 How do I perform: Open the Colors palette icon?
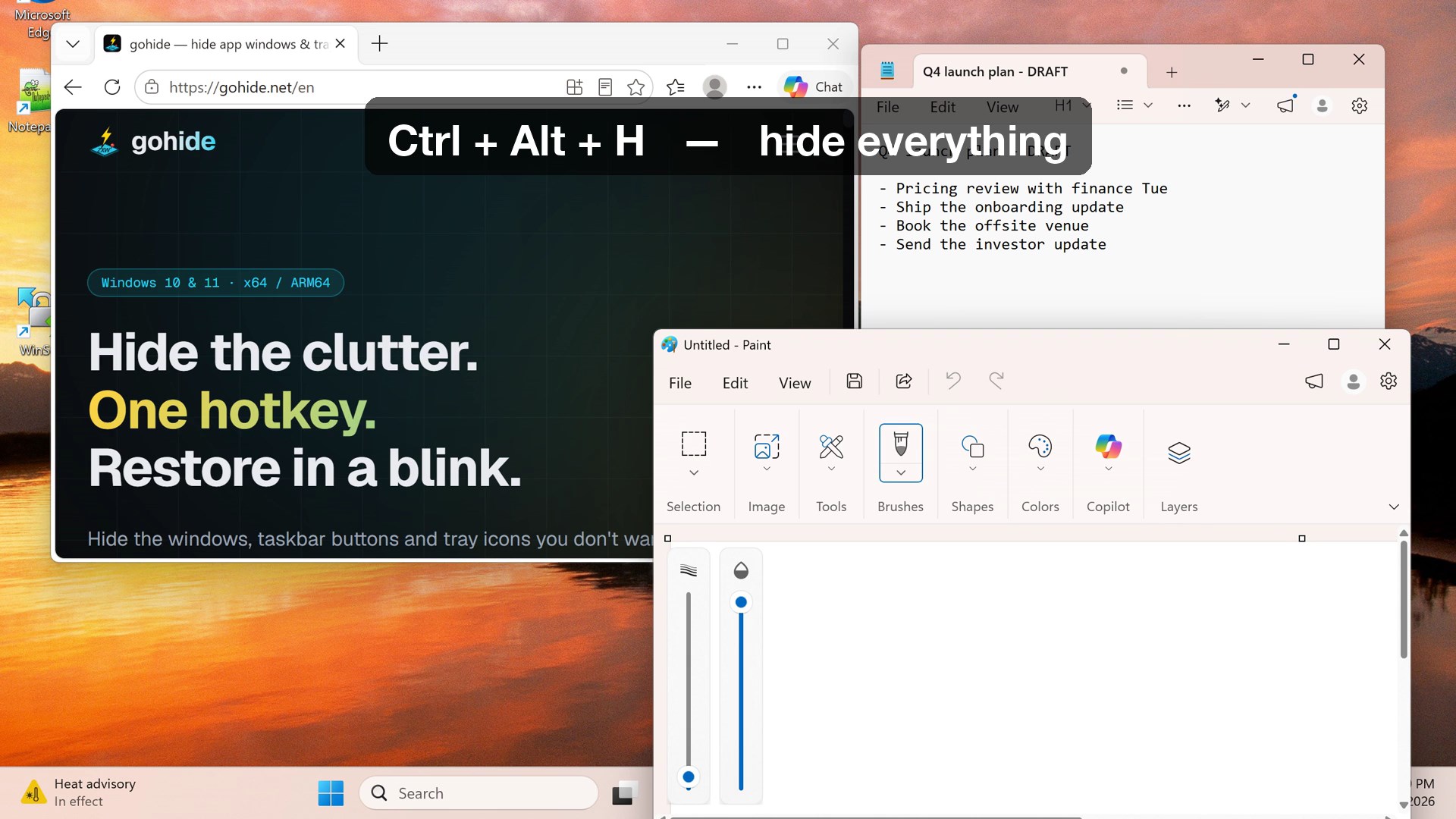pos(1040,446)
